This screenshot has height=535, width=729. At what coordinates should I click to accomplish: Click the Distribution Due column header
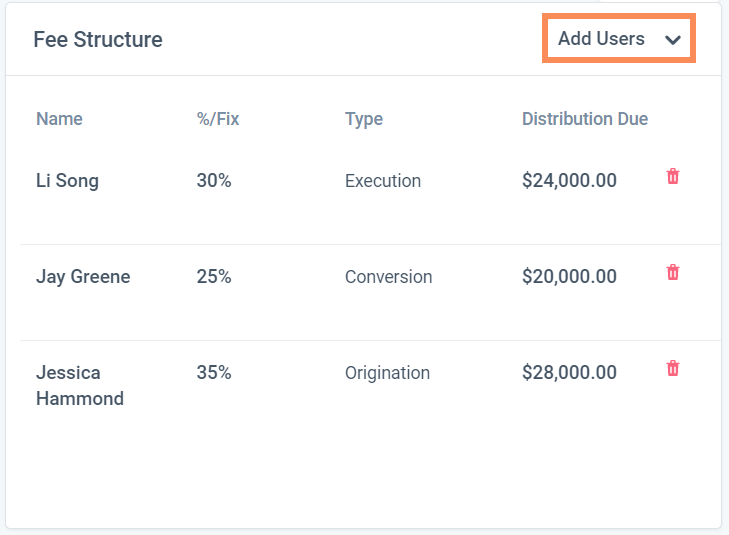coord(585,119)
